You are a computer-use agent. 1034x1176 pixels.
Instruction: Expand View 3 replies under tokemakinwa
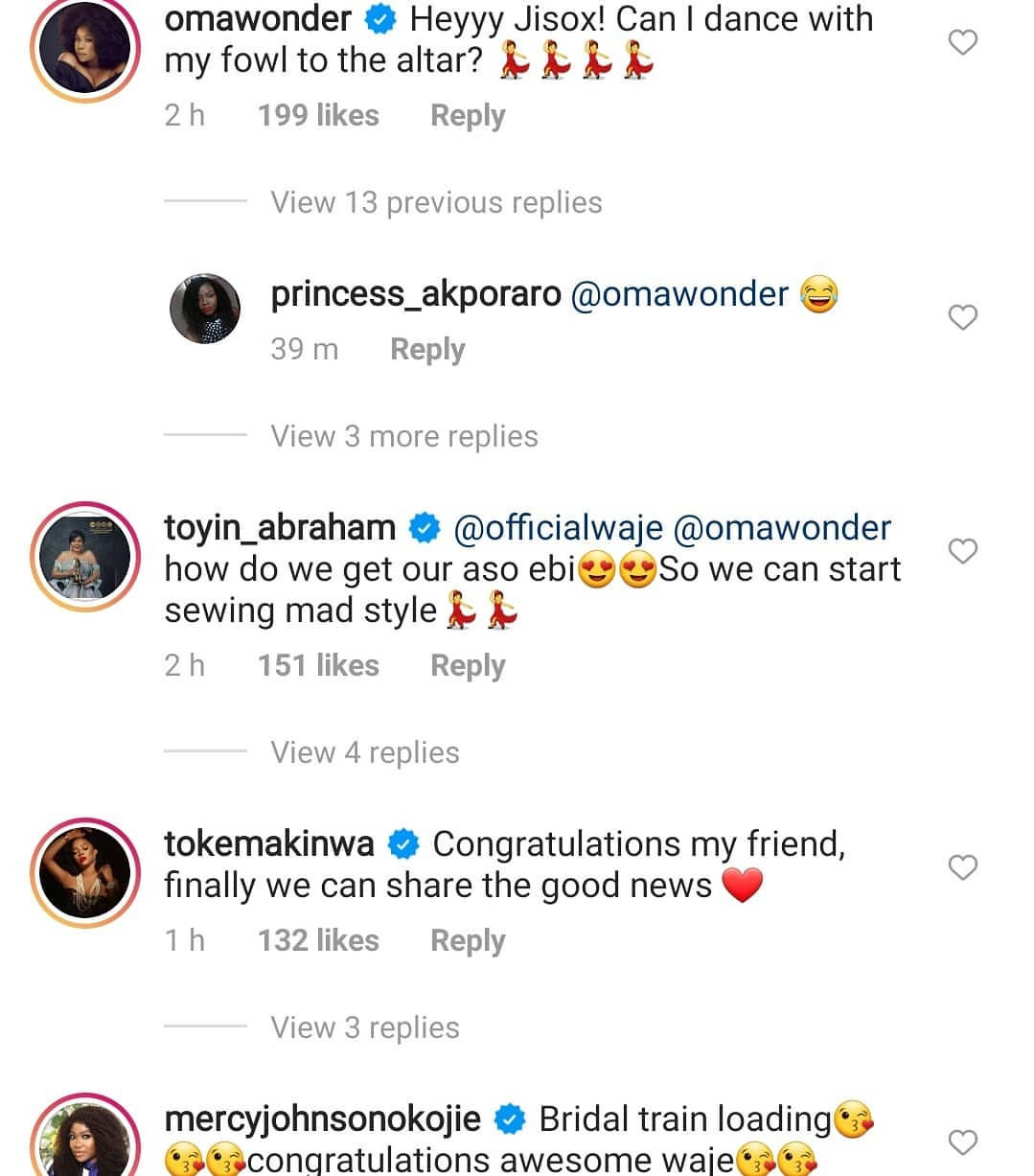point(364,1027)
